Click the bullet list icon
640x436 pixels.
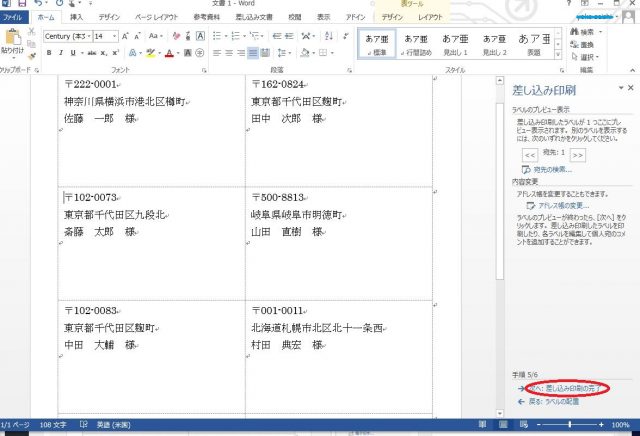tap(216, 36)
